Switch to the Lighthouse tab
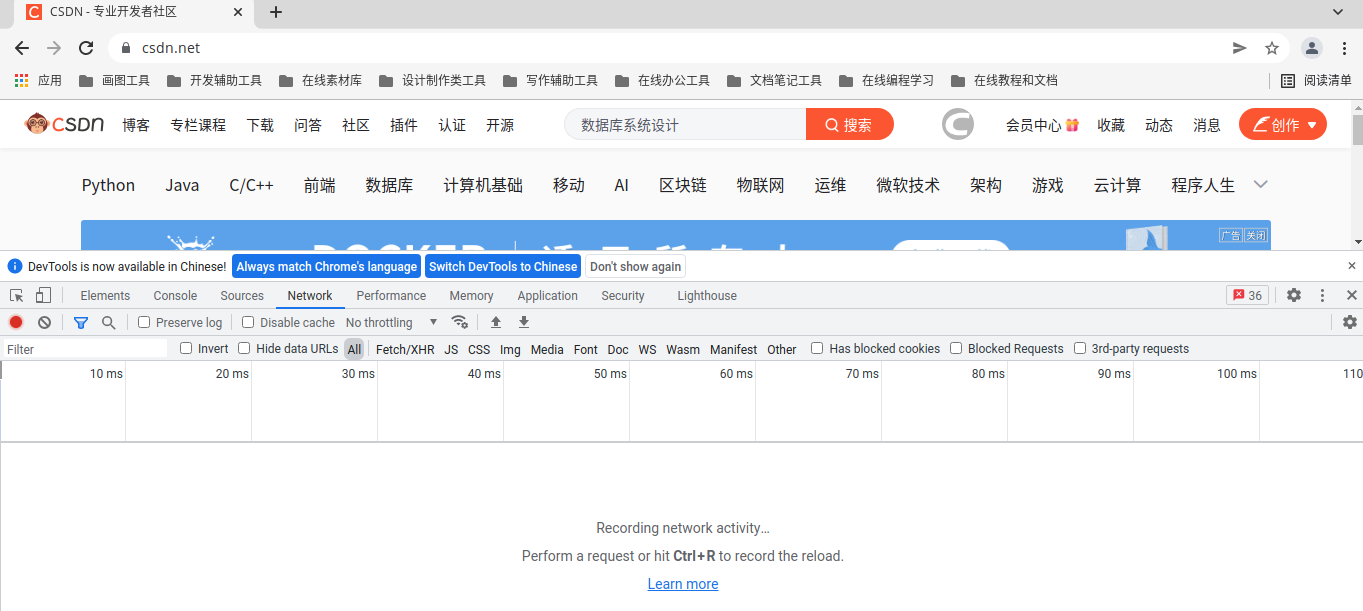The height and width of the screenshot is (611, 1363). tap(707, 295)
